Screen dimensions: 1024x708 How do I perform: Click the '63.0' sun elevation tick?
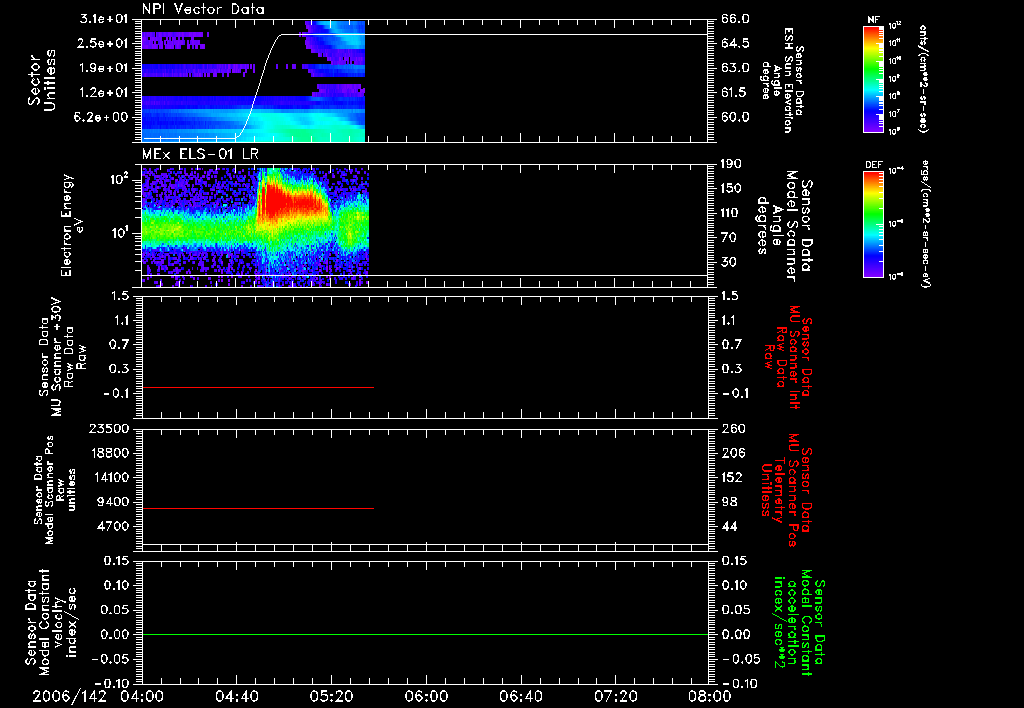click(x=735, y=68)
